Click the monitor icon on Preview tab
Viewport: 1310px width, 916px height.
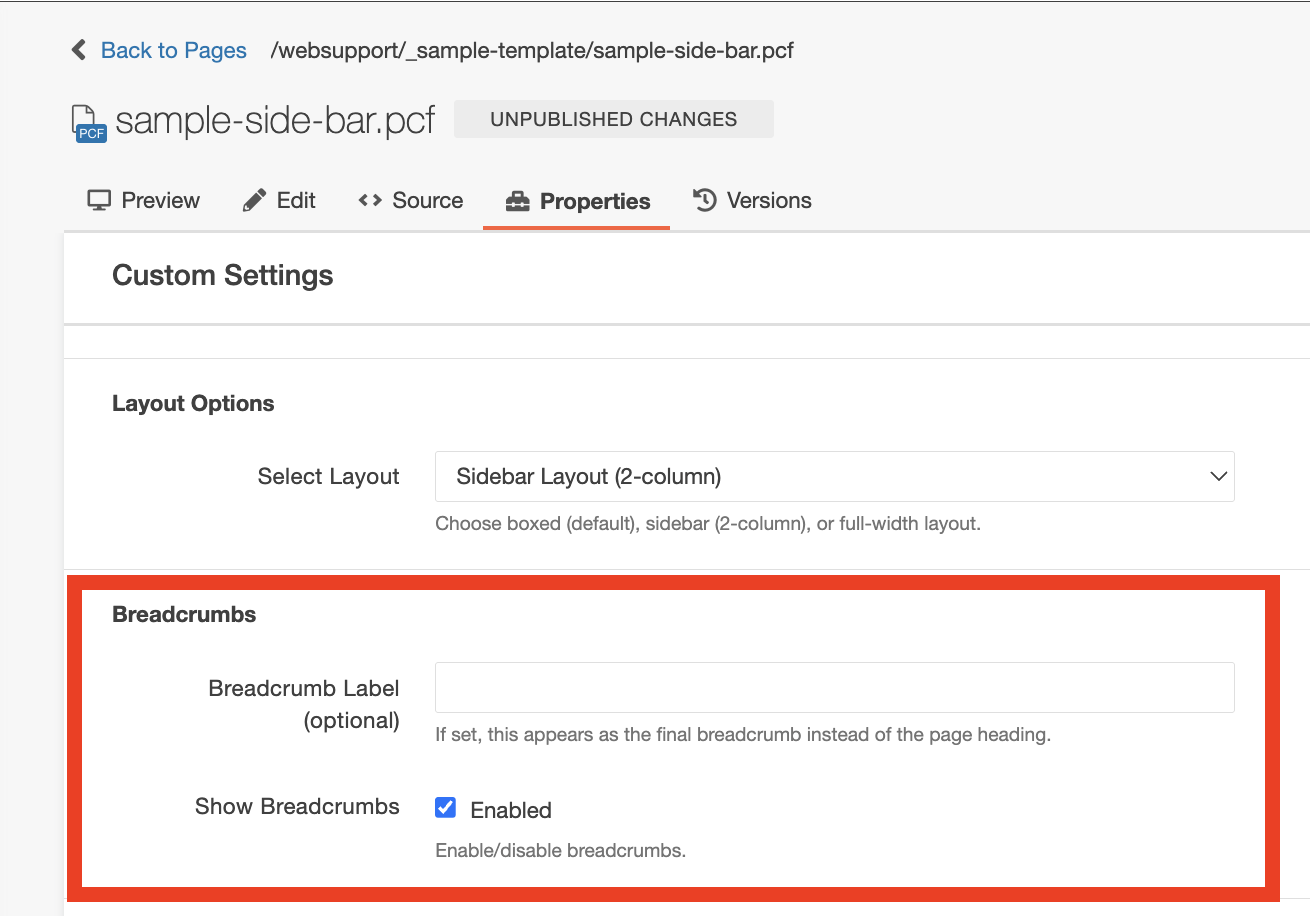pos(99,201)
